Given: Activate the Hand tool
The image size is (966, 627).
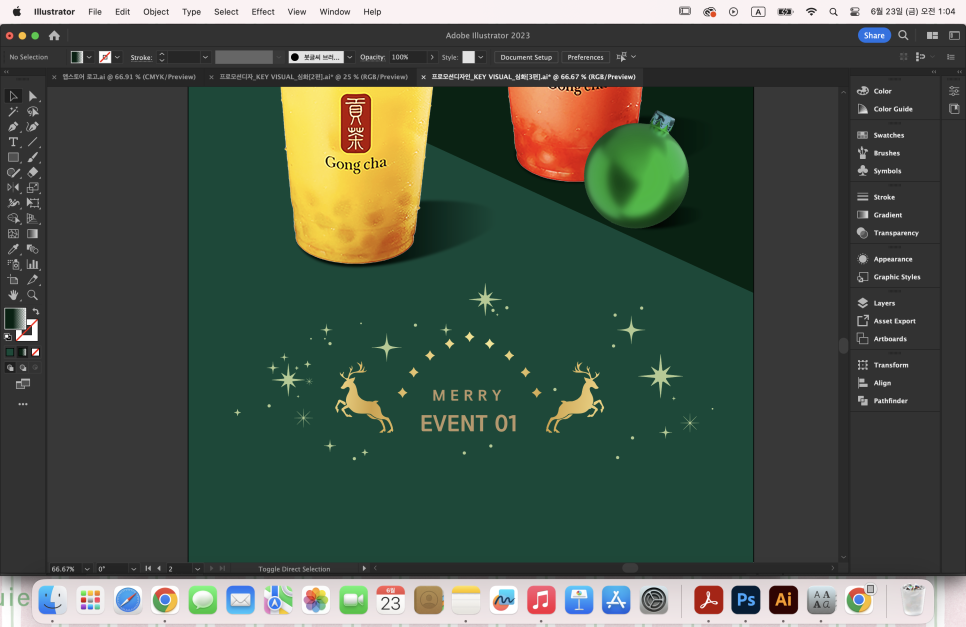Looking at the screenshot, I should tap(13, 295).
